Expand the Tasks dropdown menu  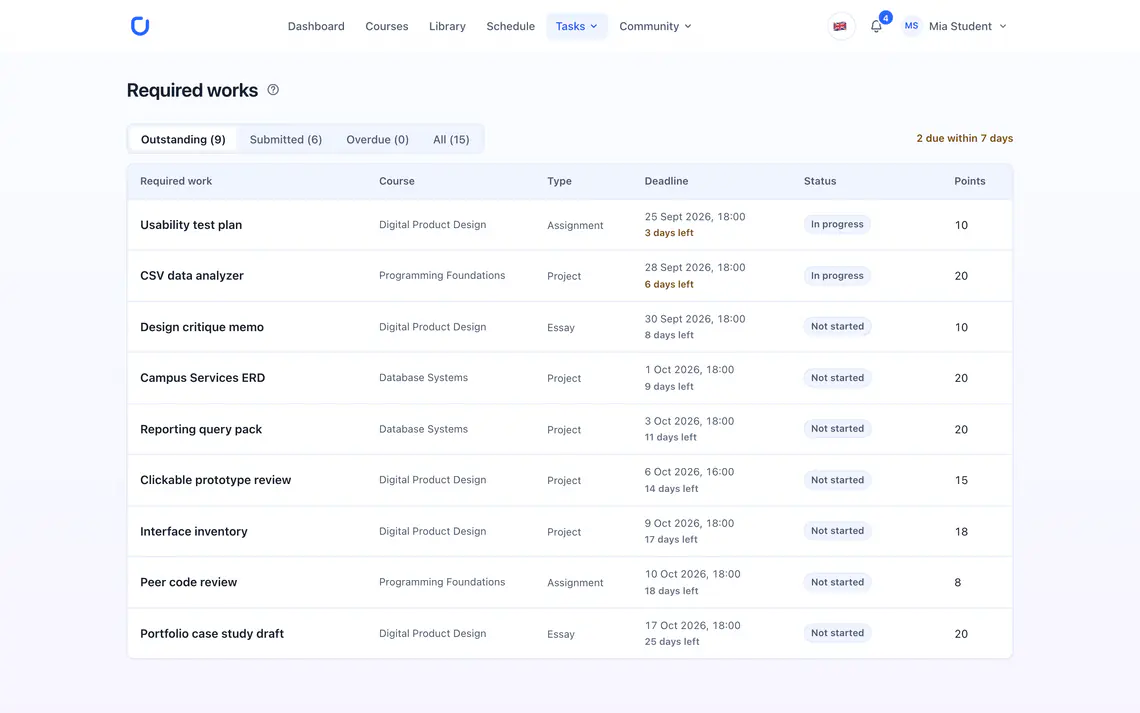tap(577, 26)
